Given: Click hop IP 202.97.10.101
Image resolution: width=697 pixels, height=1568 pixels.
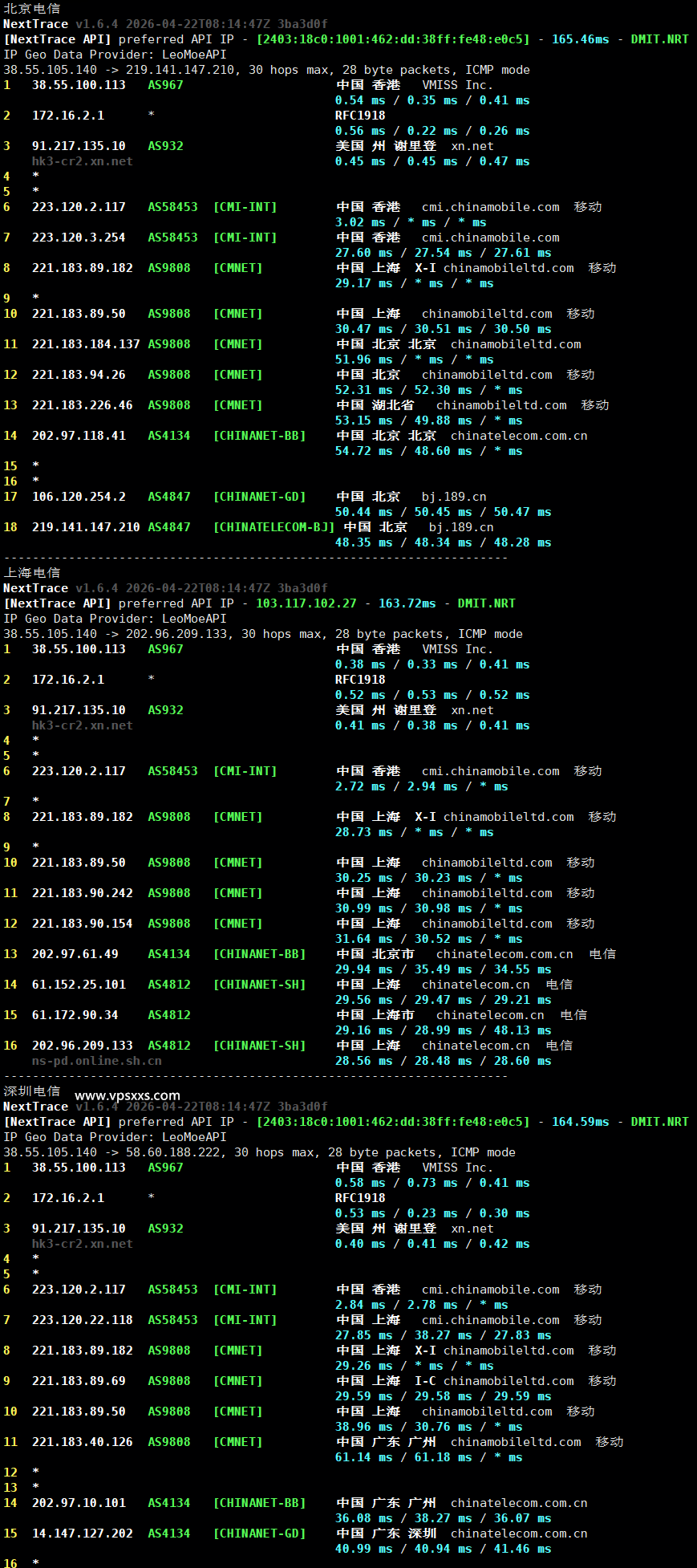Looking at the screenshot, I should 79,1503.
